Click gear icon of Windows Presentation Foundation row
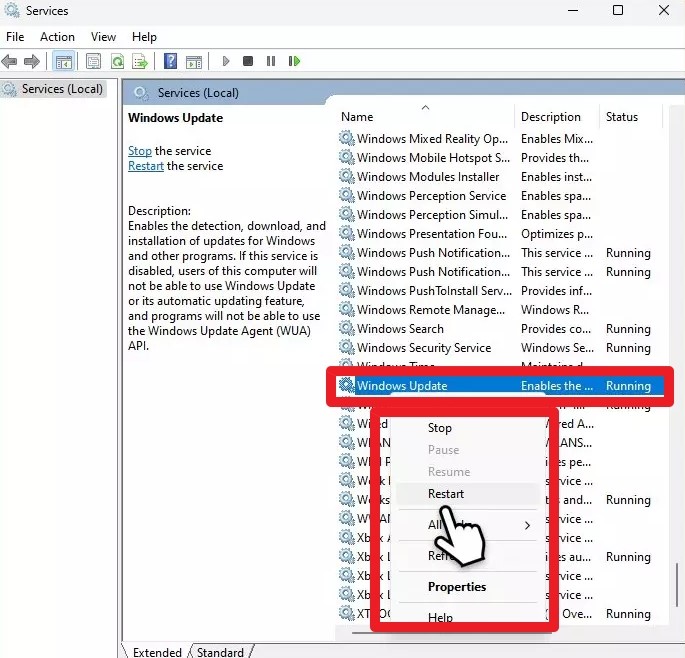This screenshot has width=685, height=658. click(346, 233)
